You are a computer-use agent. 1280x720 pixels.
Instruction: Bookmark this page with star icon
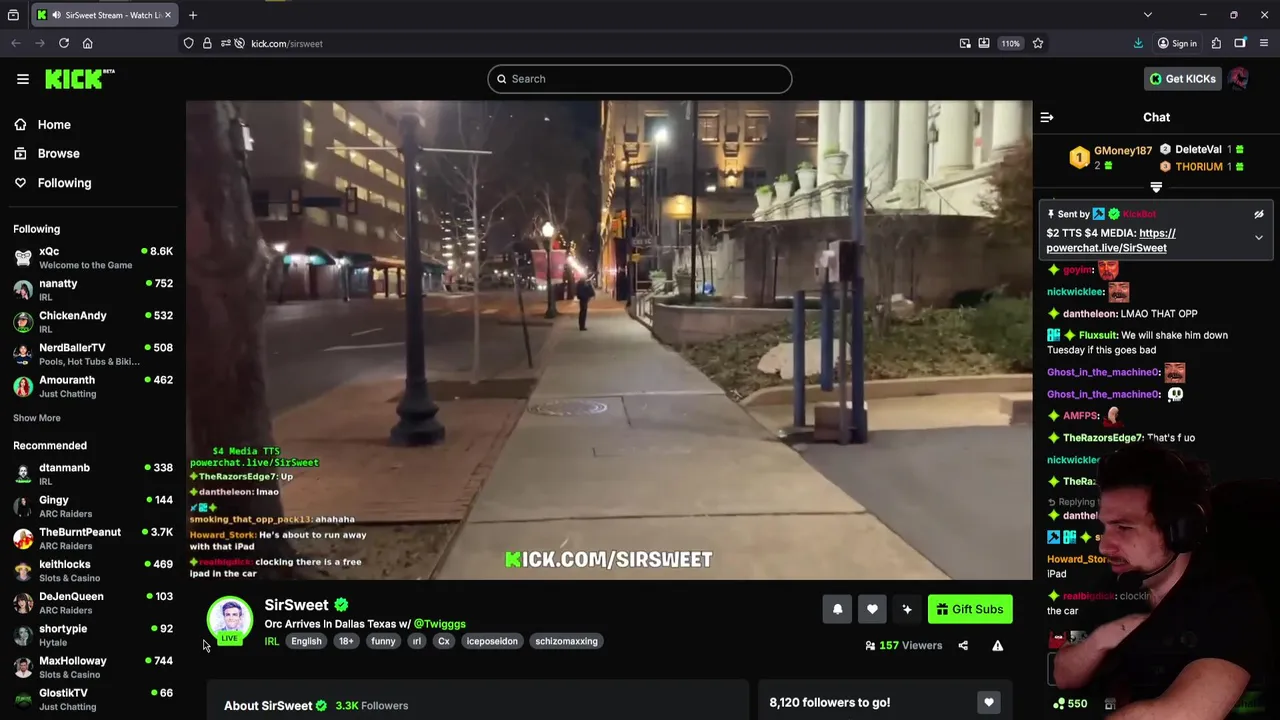pos(1038,43)
